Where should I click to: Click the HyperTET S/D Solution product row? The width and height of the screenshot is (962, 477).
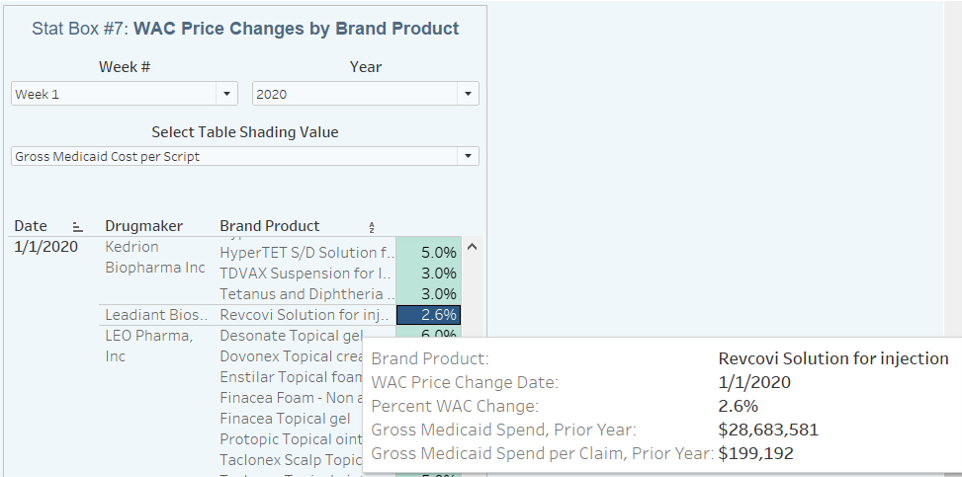[x=306, y=253]
